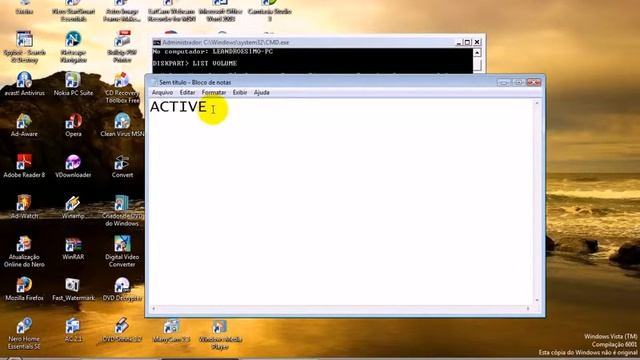Select the Atualização Online do Nero icon
The height and width of the screenshot is (360, 640).
(x=24, y=251)
